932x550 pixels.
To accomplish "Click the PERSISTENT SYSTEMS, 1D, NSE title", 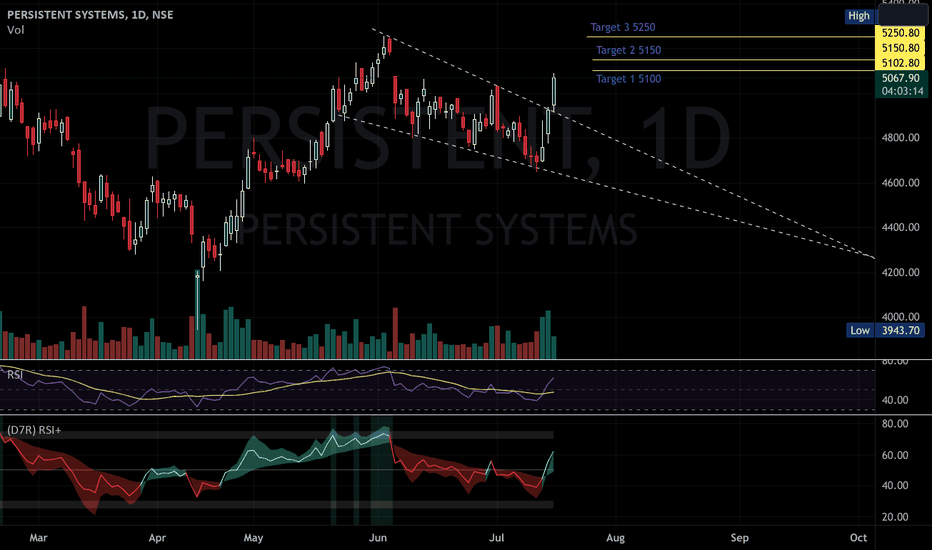I will tap(90, 15).
